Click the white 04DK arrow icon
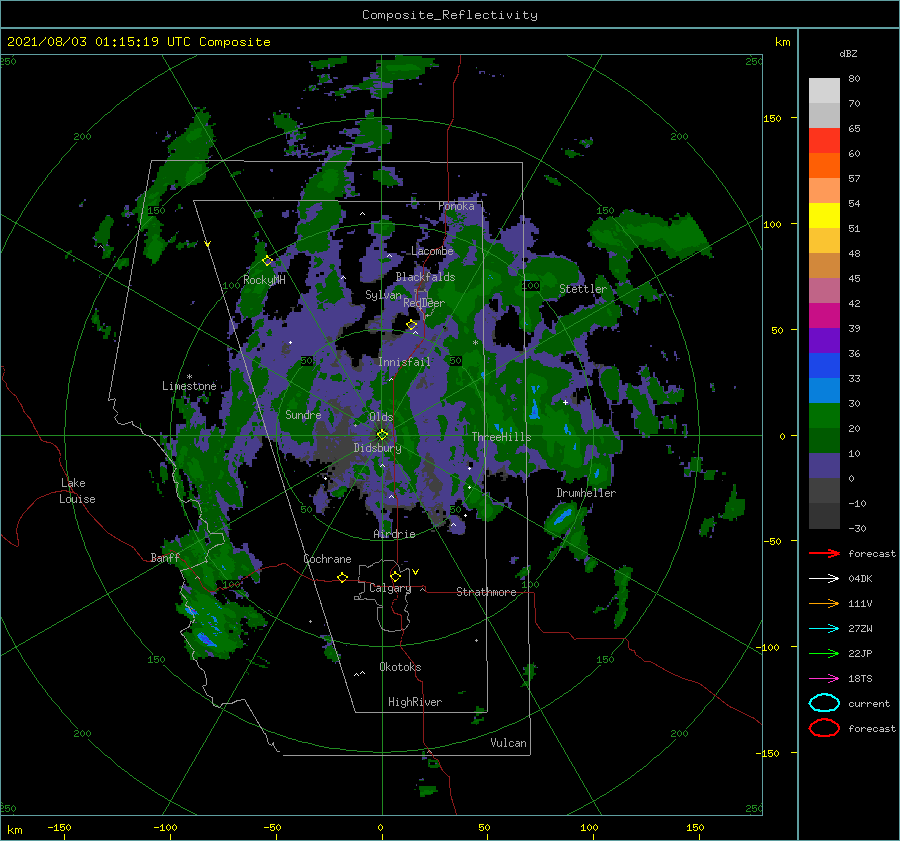Screen dimensions: 900x841 click(x=824, y=578)
